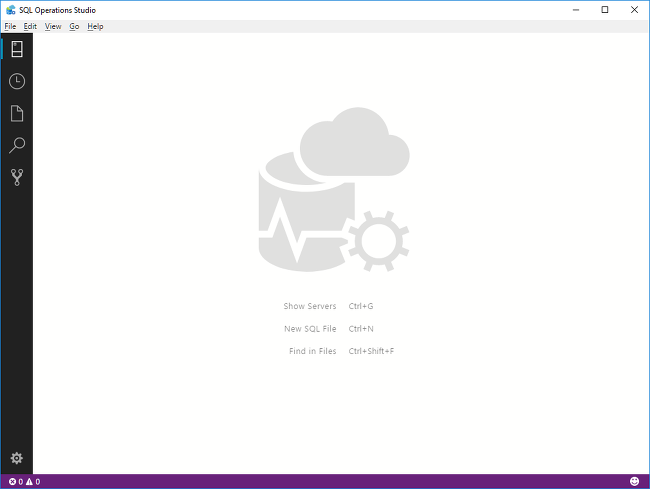Open the Edit menu
This screenshot has width=650, height=489.
tap(30, 27)
